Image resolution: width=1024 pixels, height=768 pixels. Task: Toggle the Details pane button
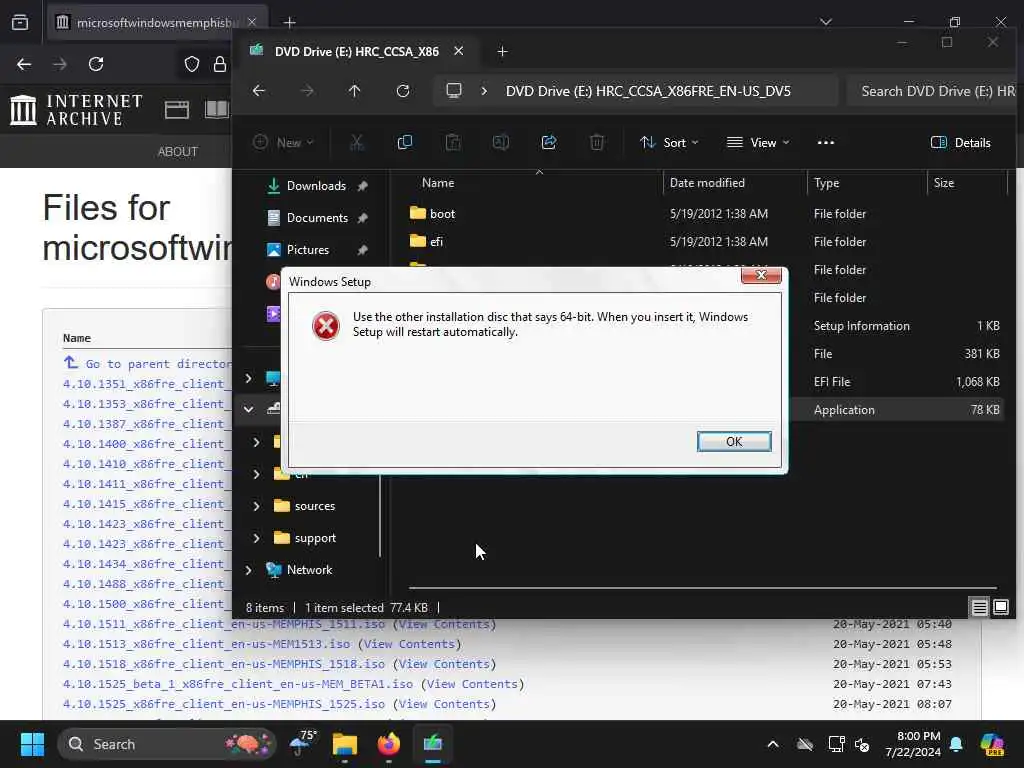pos(961,142)
